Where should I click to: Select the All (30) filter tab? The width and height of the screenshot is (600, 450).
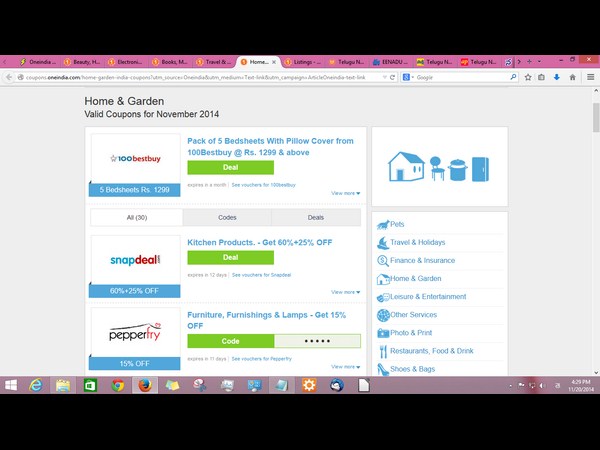pyautogui.click(x=136, y=217)
